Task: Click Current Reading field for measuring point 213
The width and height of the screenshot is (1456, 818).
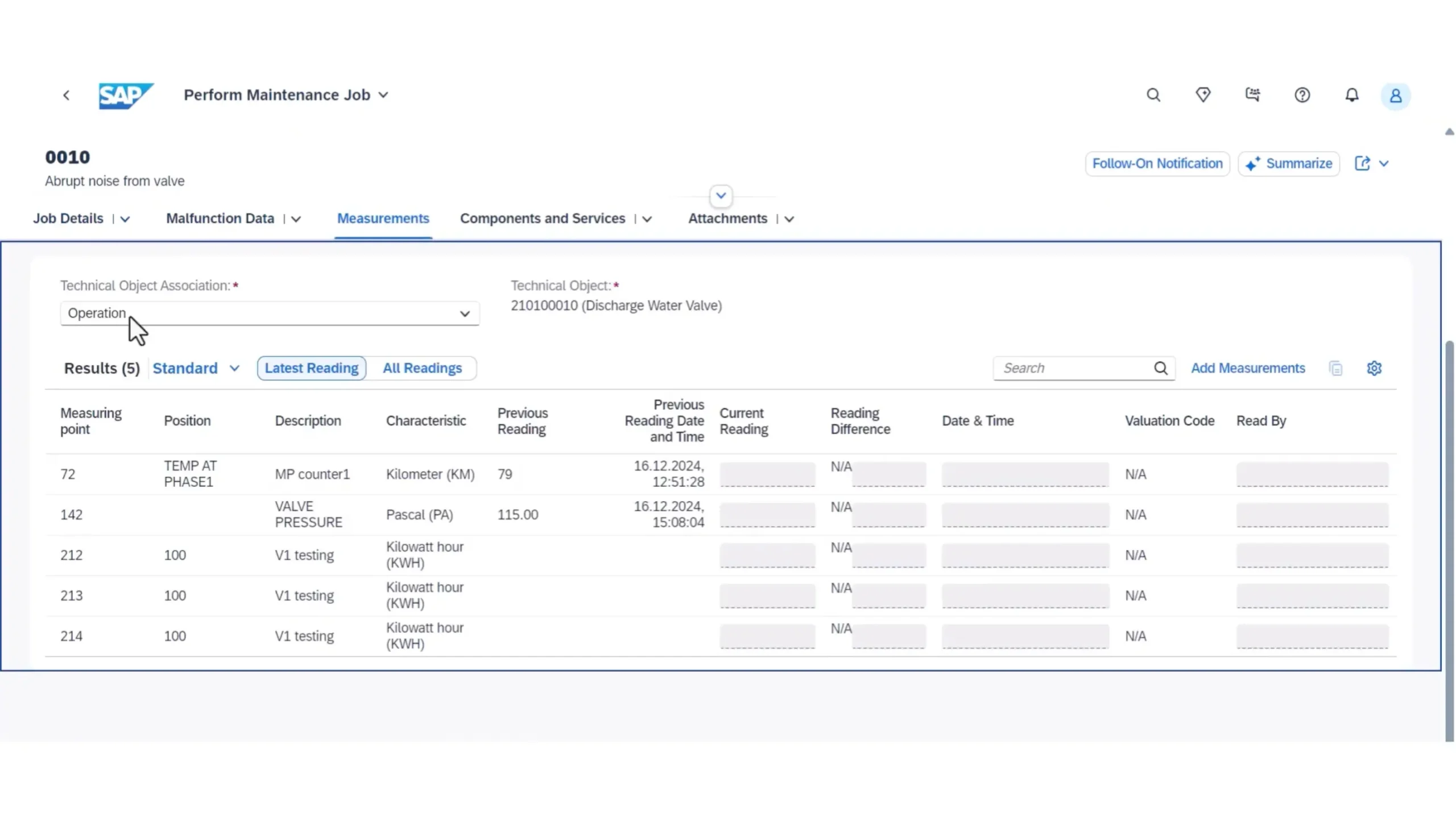Action: [x=767, y=595]
